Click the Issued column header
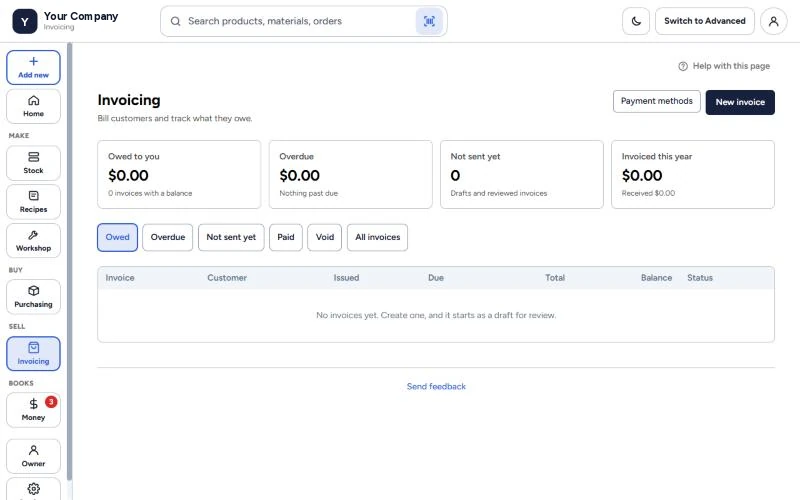The width and height of the screenshot is (800, 500). tap(346, 278)
